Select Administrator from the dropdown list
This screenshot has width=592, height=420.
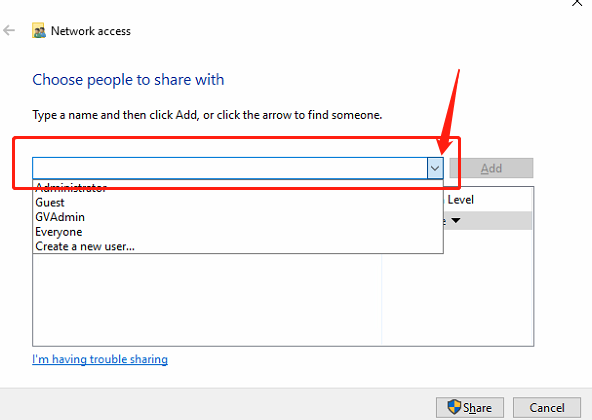tap(71, 188)
